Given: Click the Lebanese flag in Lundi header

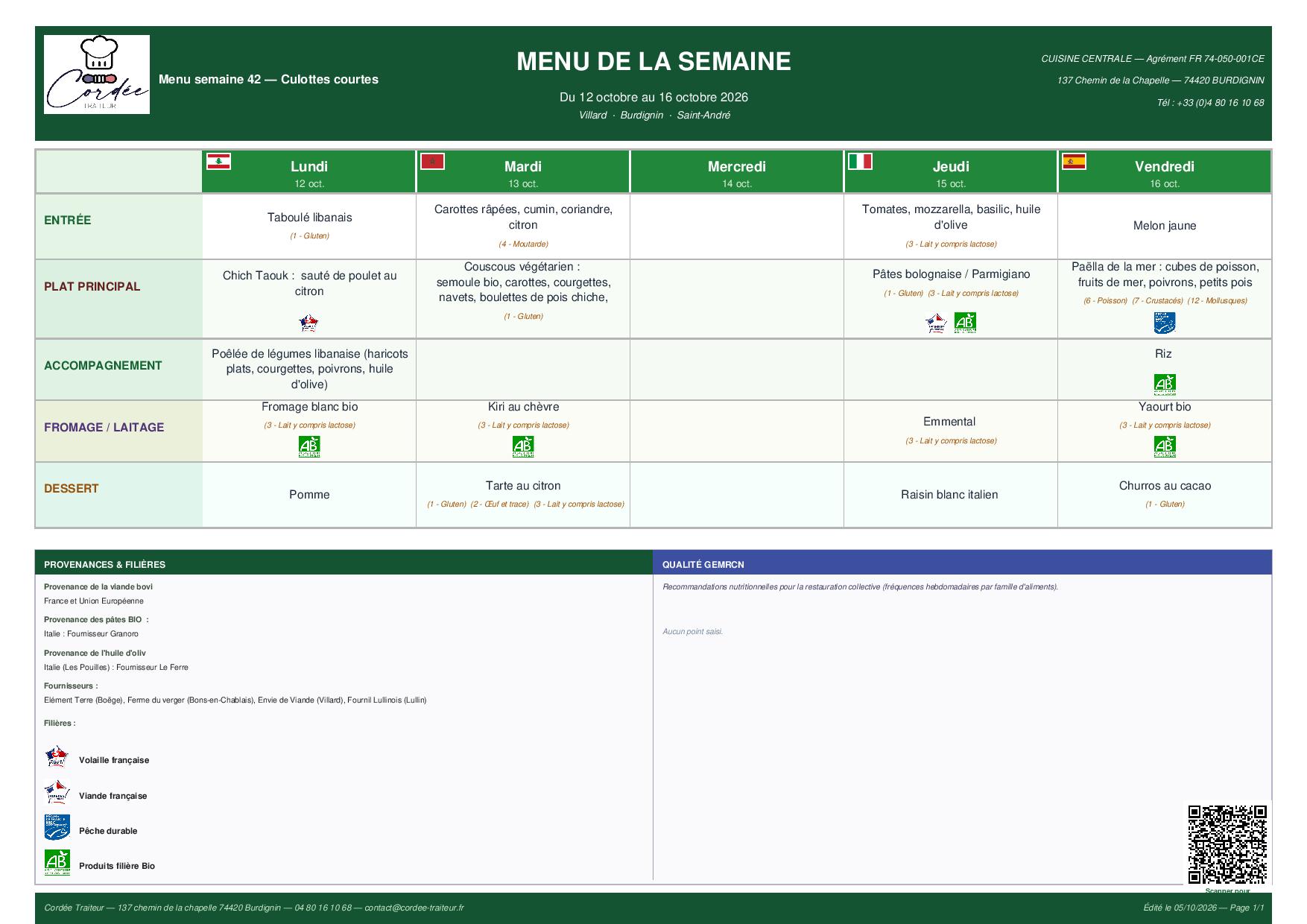Looking at the screenshot, I should (x=218, y=161).
